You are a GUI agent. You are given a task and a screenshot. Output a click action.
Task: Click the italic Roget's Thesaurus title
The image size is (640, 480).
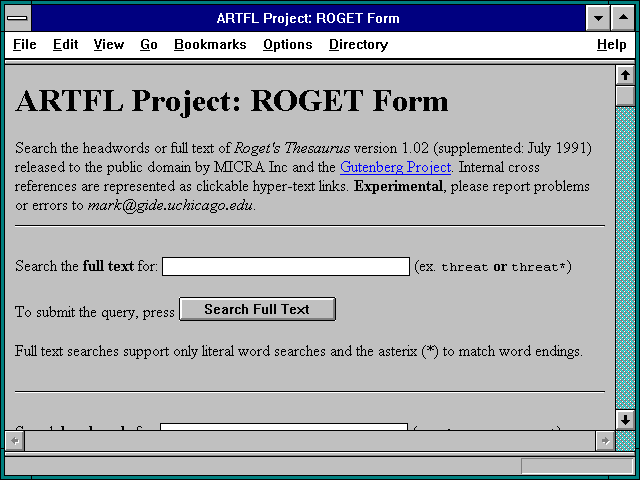click(x=292, y=148)
